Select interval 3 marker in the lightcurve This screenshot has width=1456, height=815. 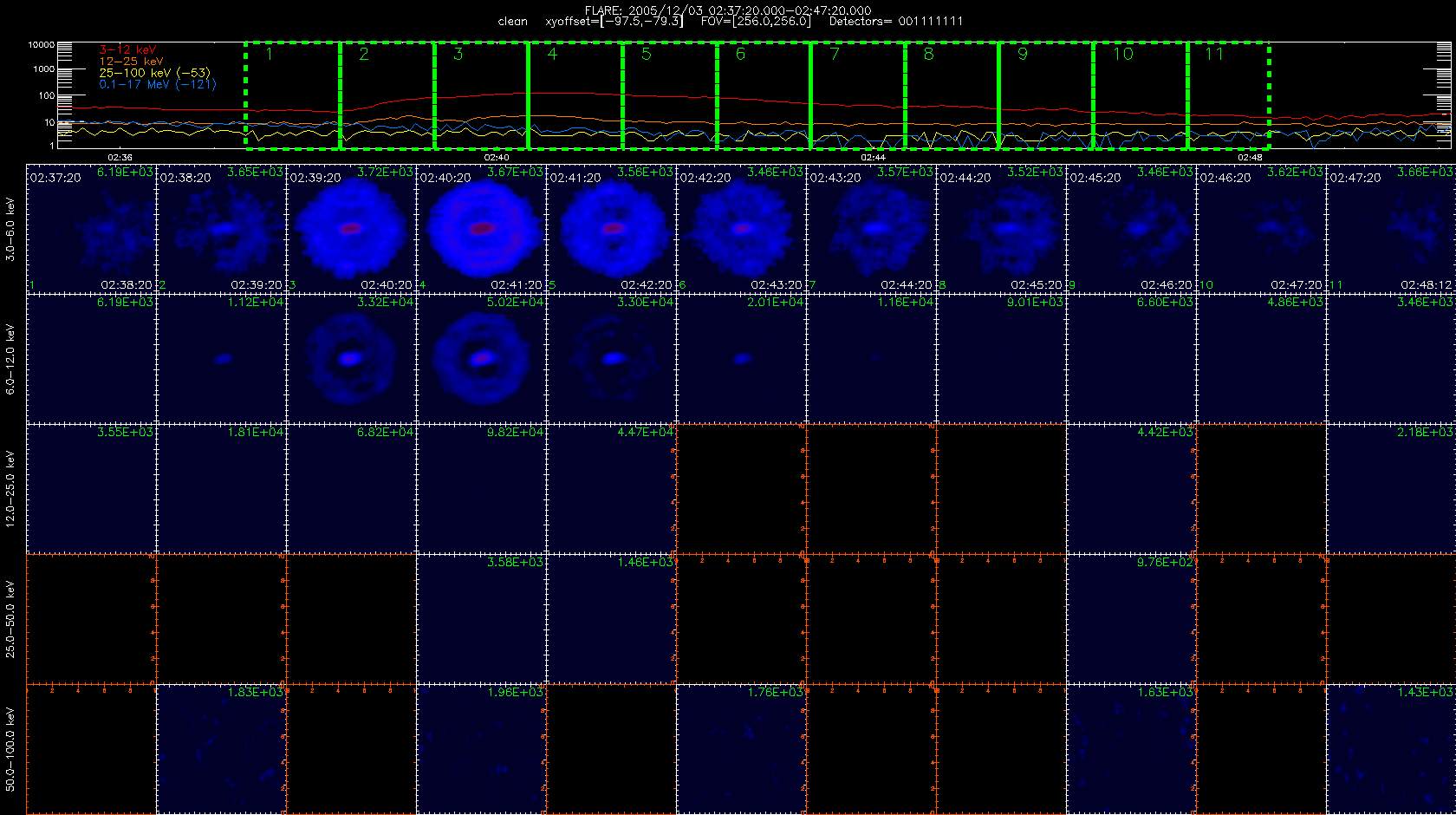pyautogui.click(x=458, y=54)
